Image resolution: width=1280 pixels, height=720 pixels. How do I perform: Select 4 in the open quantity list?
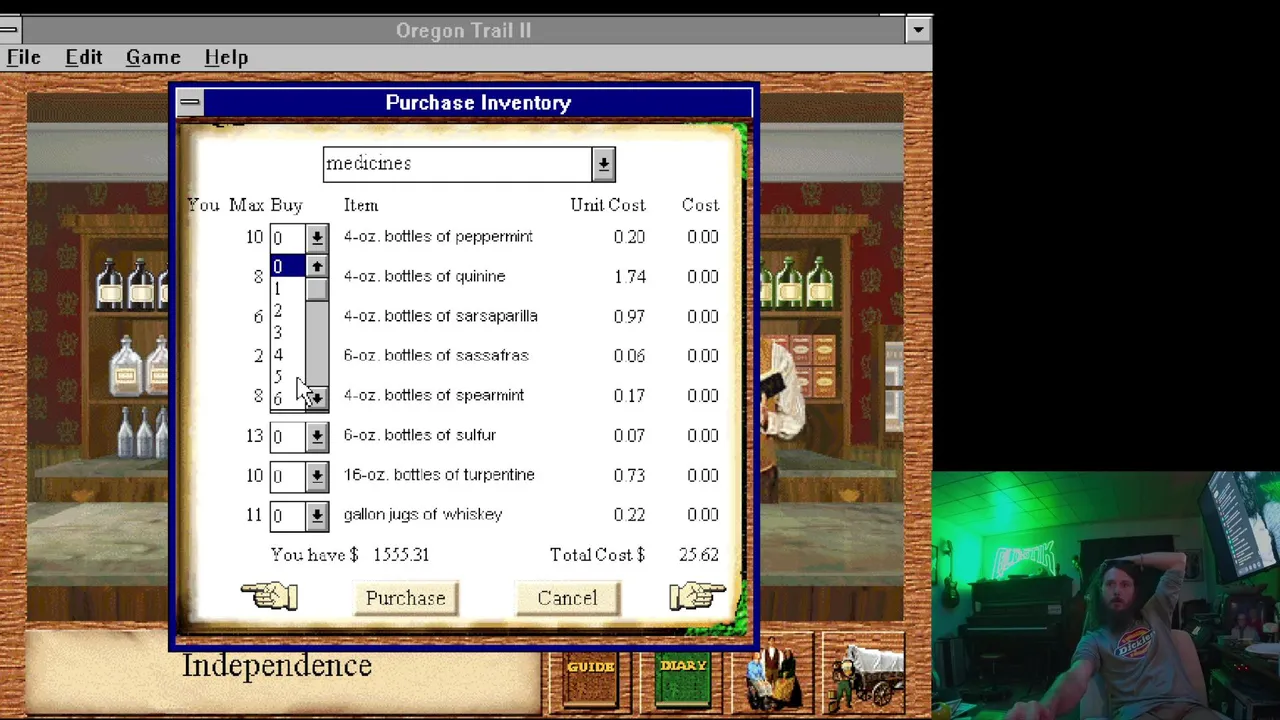pos(288,355)
